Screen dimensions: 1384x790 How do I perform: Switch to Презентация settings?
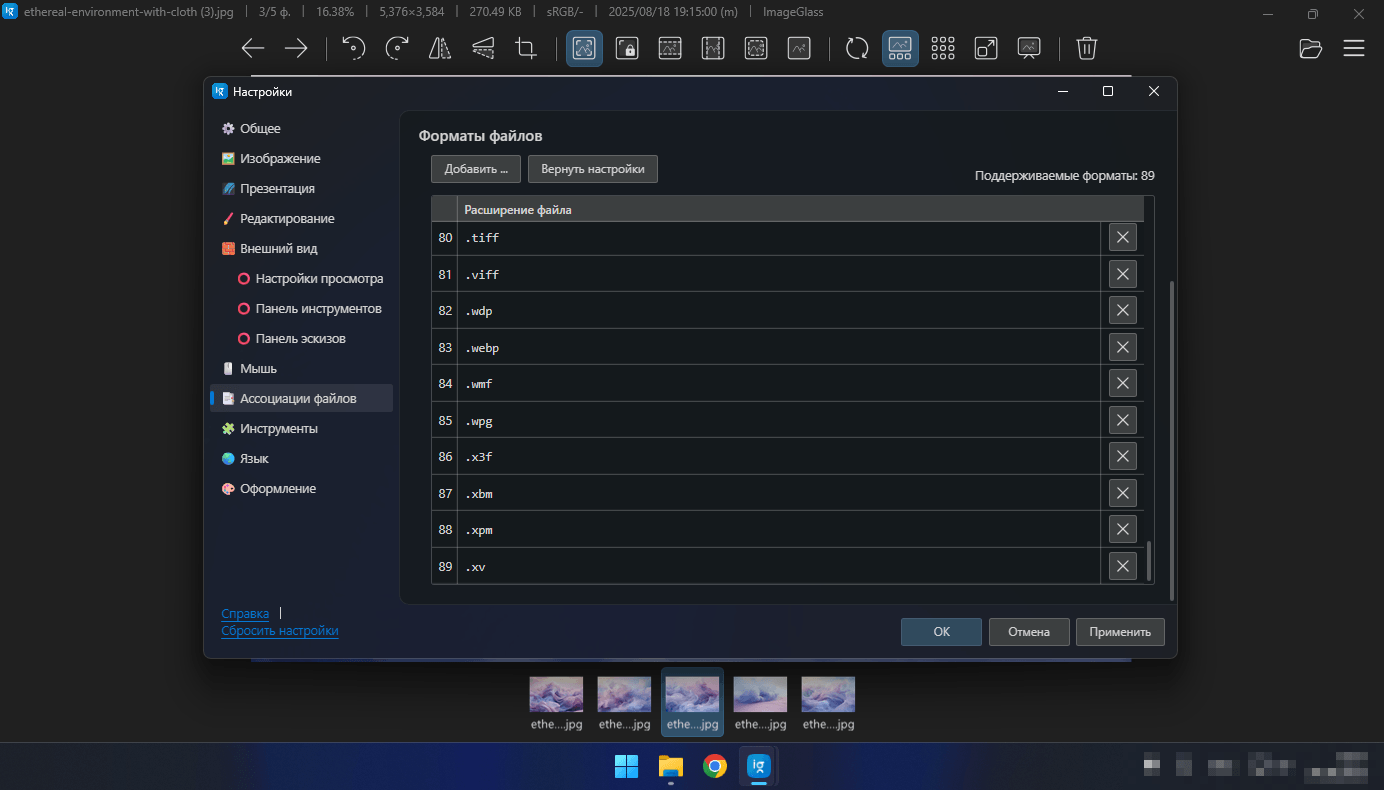point(301,189)
